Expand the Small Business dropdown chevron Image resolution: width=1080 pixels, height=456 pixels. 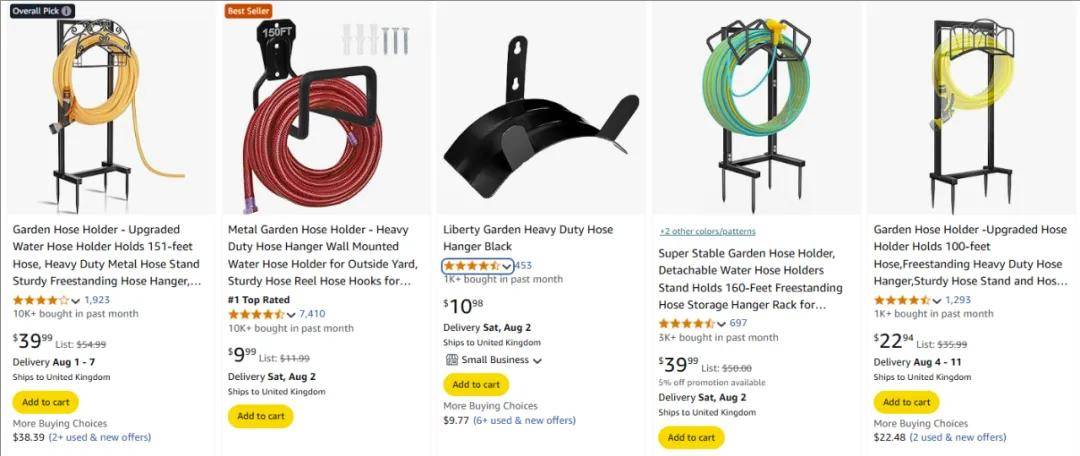pos(537,361)
